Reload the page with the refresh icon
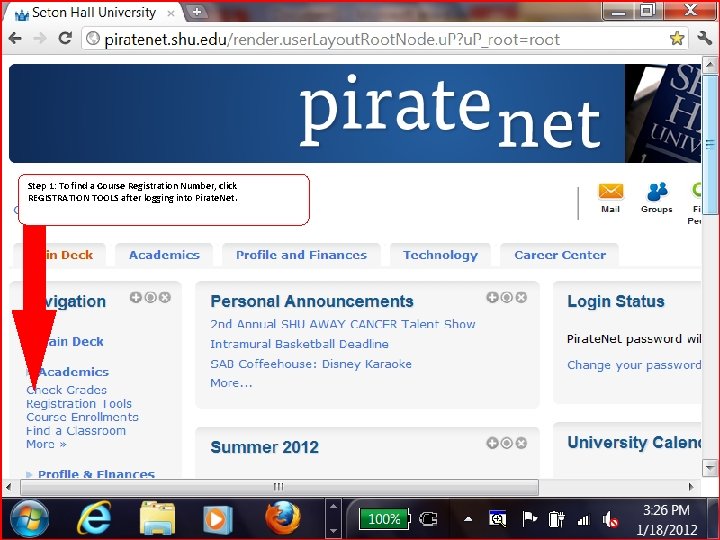Image resolution: width=720 pixels, height=540 pixels. [x=65, y=38]
